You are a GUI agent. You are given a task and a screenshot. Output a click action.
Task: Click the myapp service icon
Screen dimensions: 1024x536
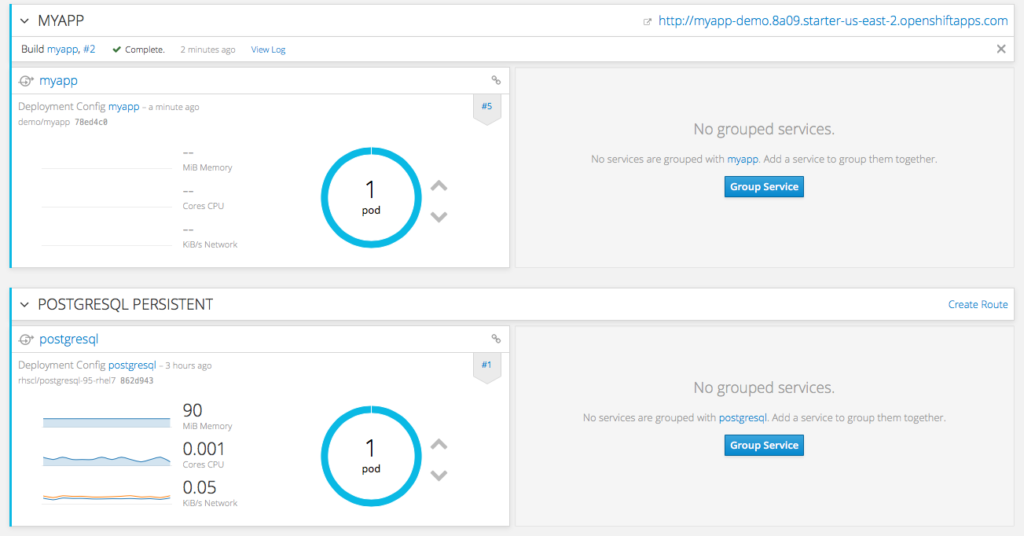pyautogui.click(x=26, y=81)
